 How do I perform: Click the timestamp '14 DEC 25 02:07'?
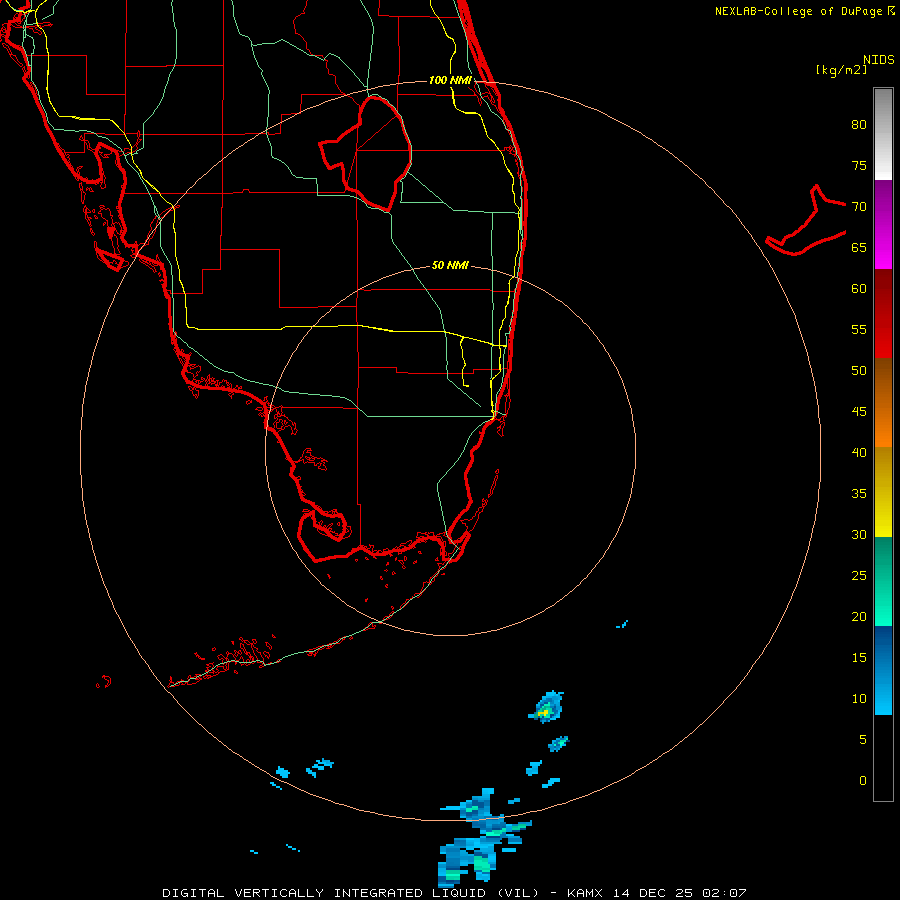pos(680,893)
